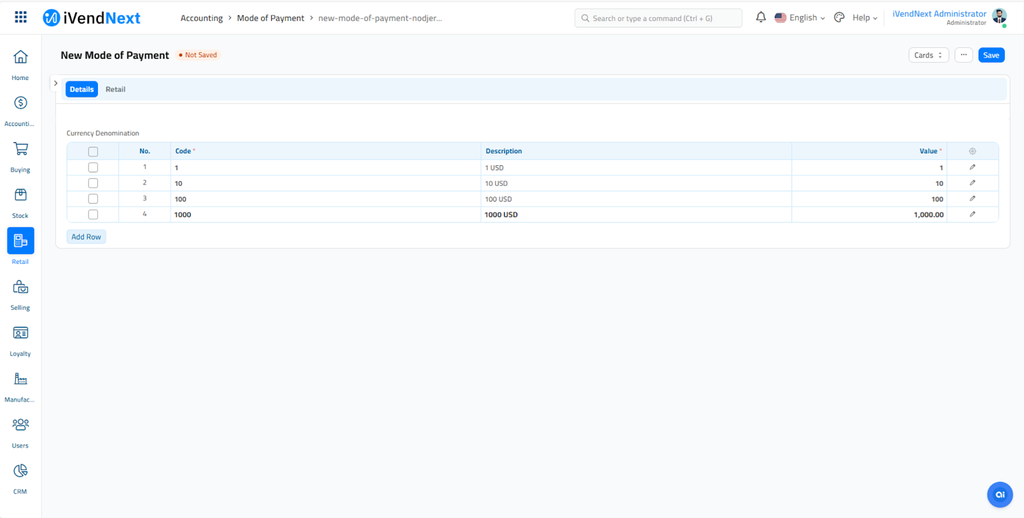Edit row 3 with pencil icon
The width and height of the screenshot is (1024, 518).
point(972,199)
